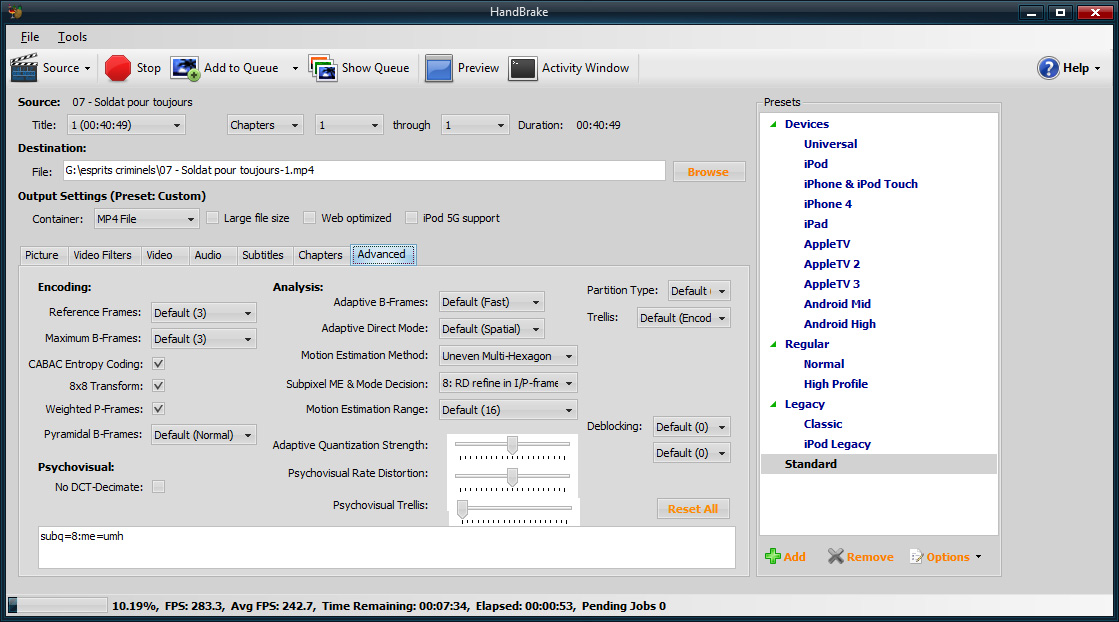
Task: Click the Show Queue icon
Action: [323, 68]
